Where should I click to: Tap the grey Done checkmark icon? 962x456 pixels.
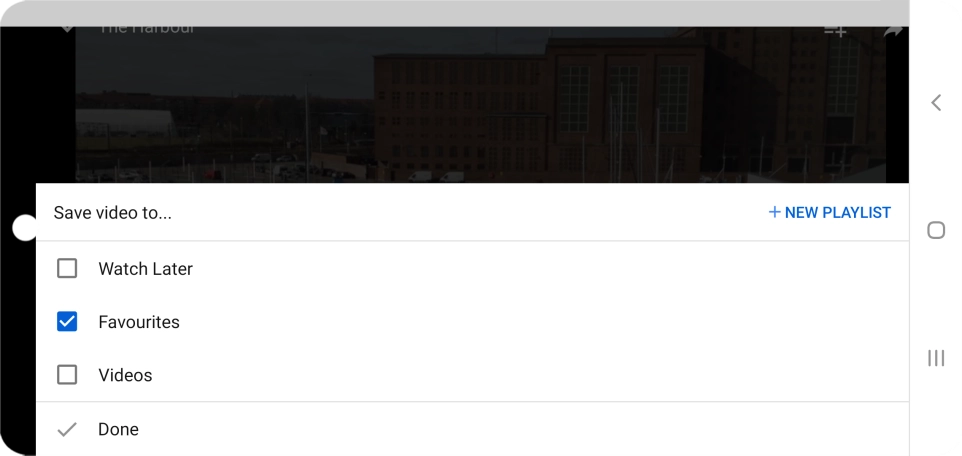click(67, 430)
